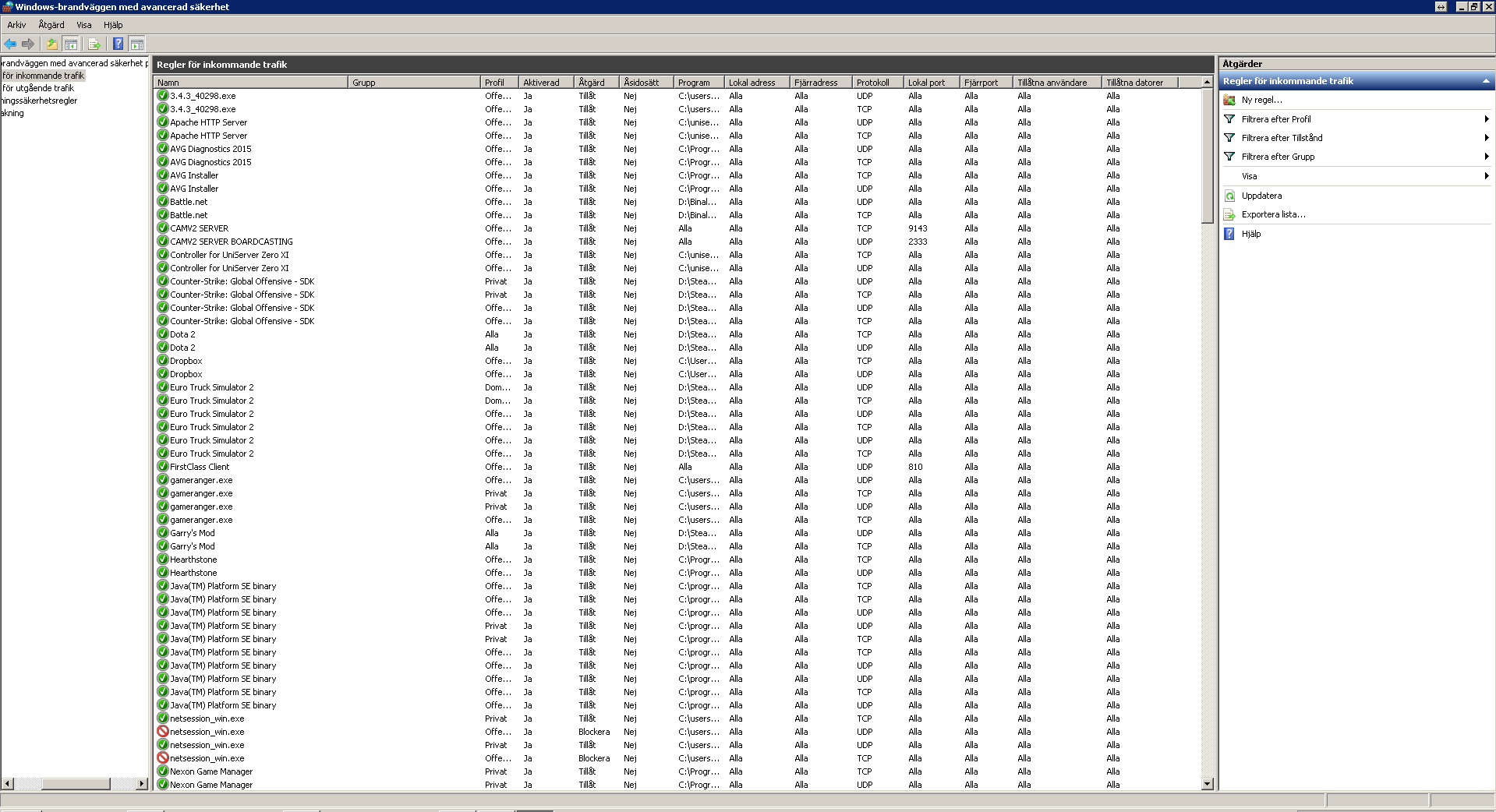Sort by the Protokoll column header
Viewport: 1496px width, 812px height.
[878, 82]
